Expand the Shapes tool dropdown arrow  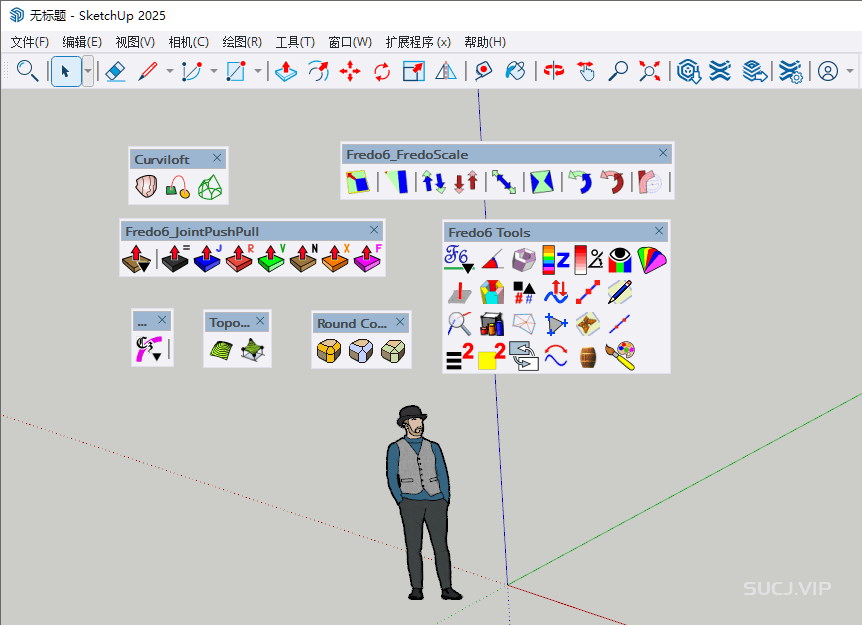[x=257, y=71]
